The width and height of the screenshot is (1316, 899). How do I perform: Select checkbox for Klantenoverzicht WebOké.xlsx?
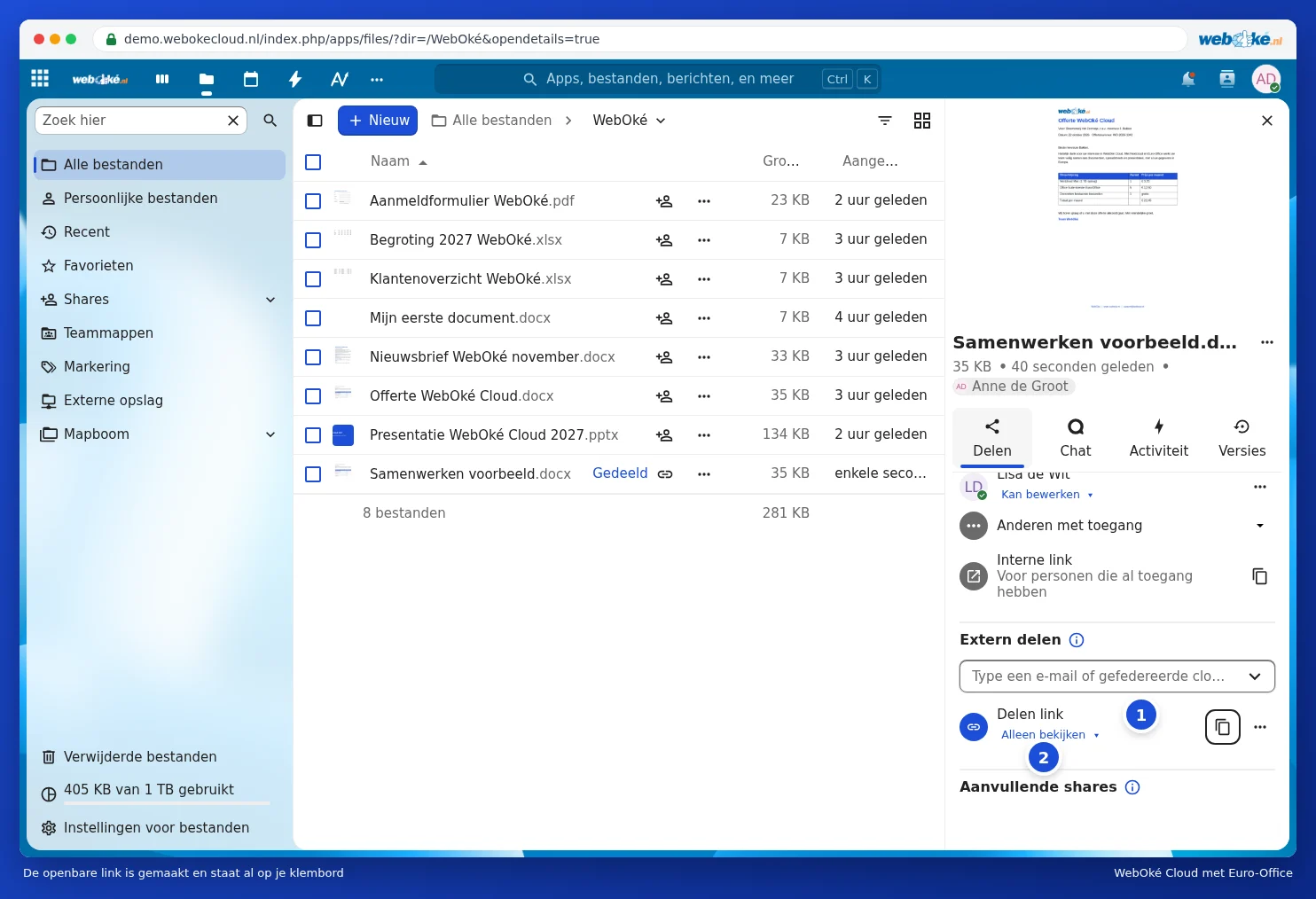[313, 279]
